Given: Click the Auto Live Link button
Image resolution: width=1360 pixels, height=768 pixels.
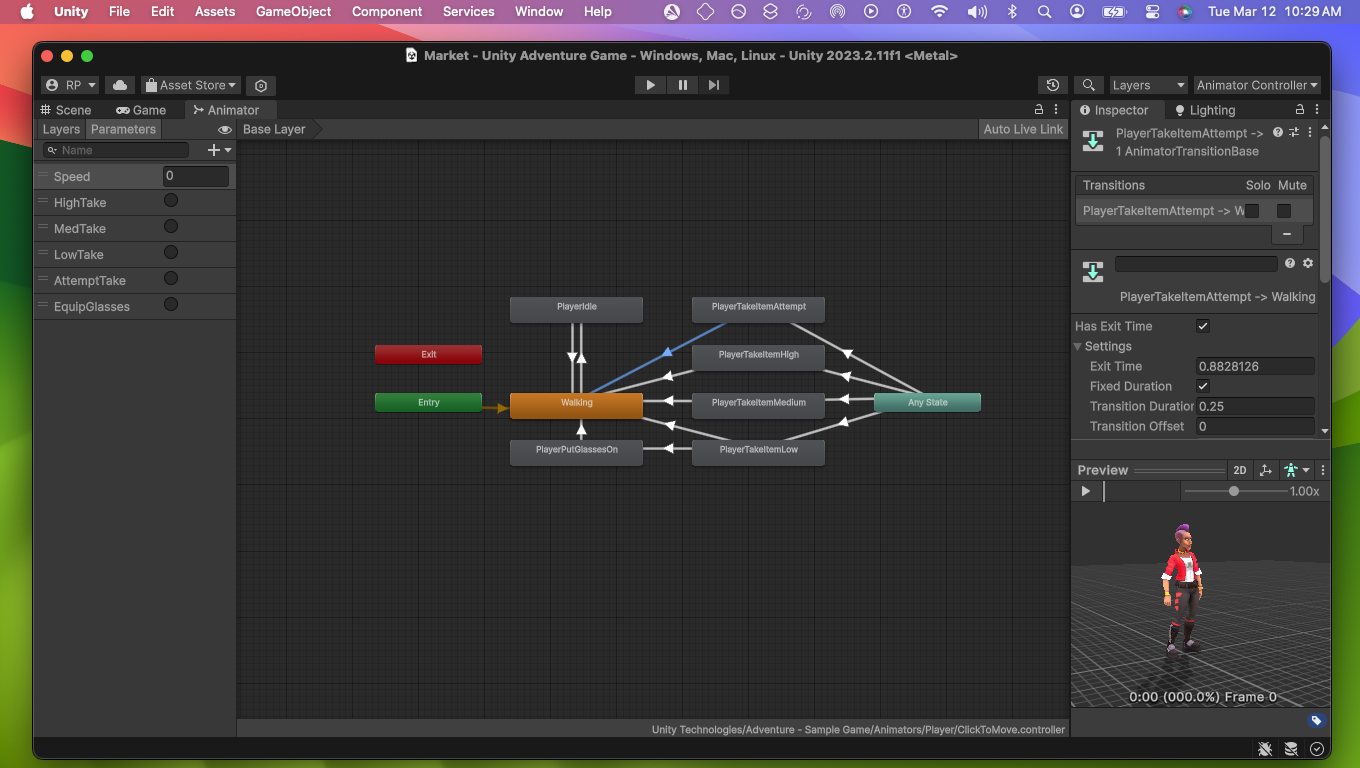Looking at the screenshot, I should click(1022, 129).
